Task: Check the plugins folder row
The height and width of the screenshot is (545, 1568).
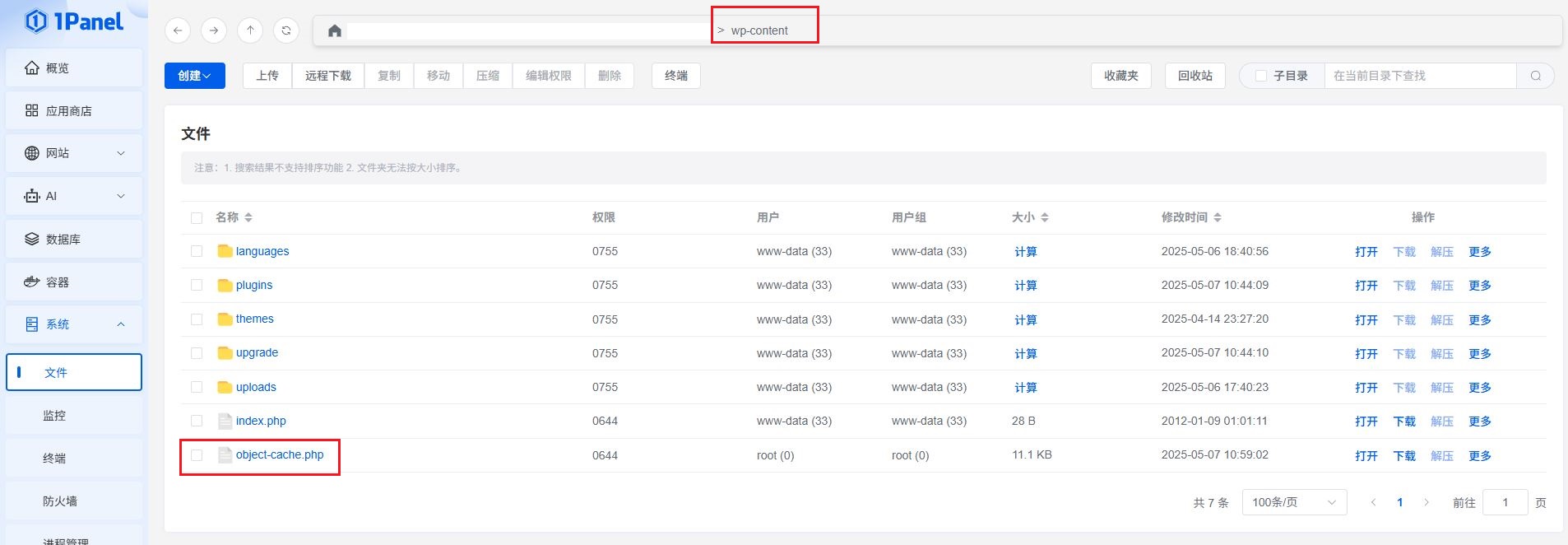Action: pos(197,285)
